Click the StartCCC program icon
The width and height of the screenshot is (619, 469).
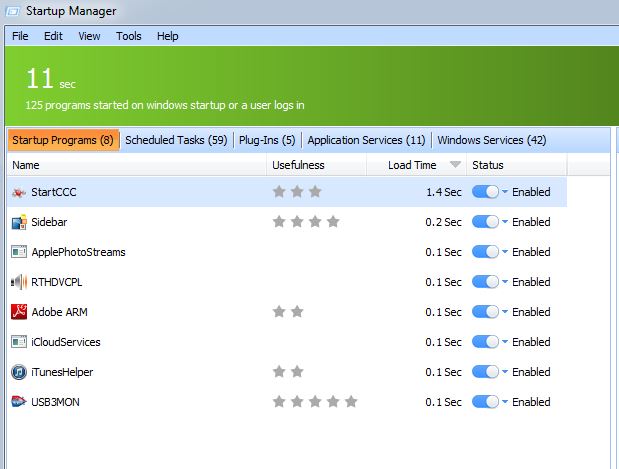(x=19, y=192)
